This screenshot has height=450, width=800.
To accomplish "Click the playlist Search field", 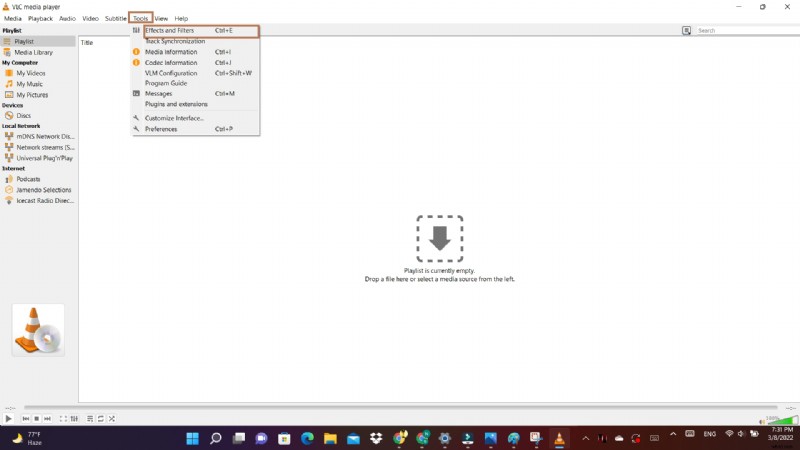I will click(x=740, y=31).
